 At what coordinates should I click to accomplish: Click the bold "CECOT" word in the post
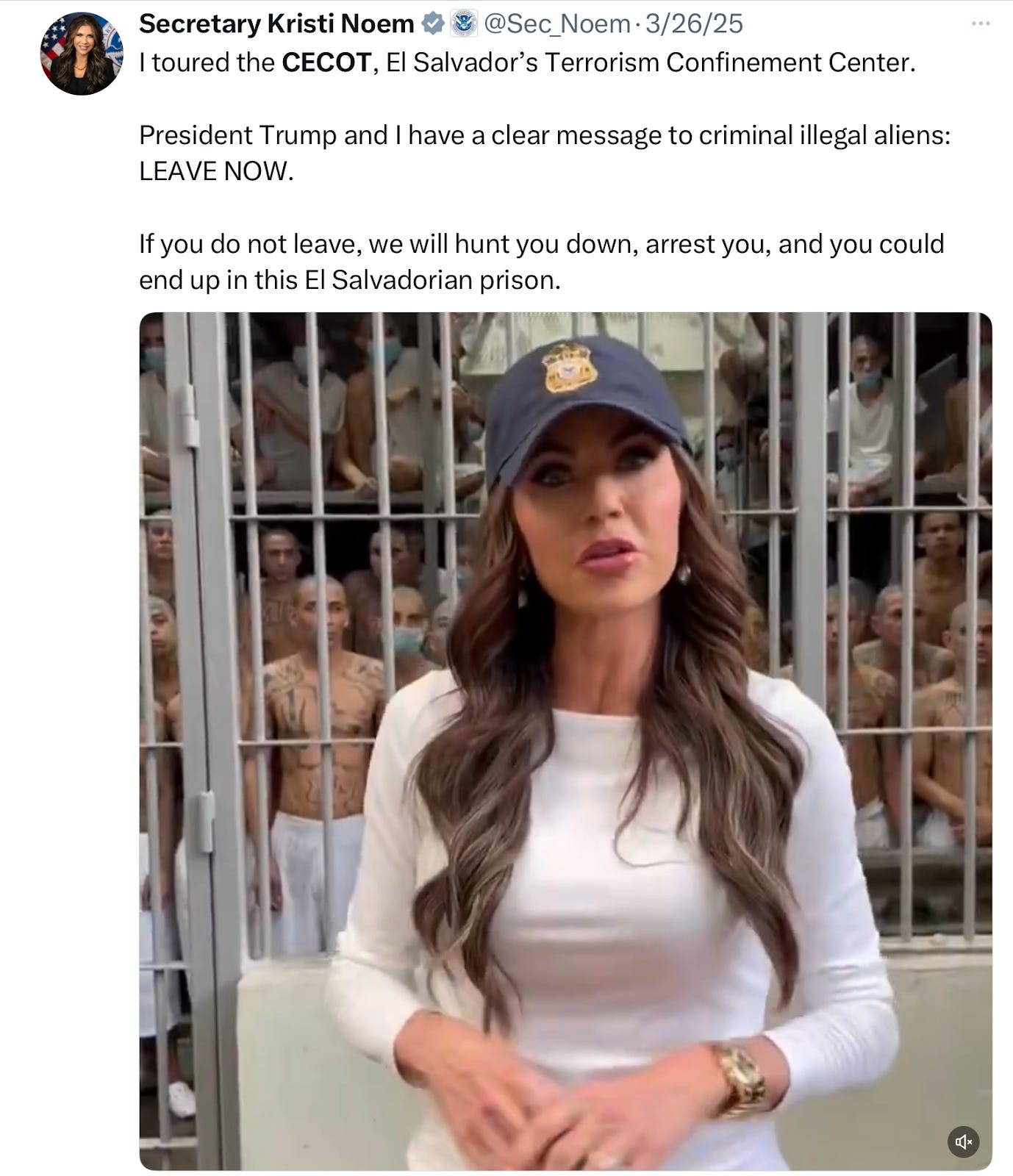(x=326, y=62)
